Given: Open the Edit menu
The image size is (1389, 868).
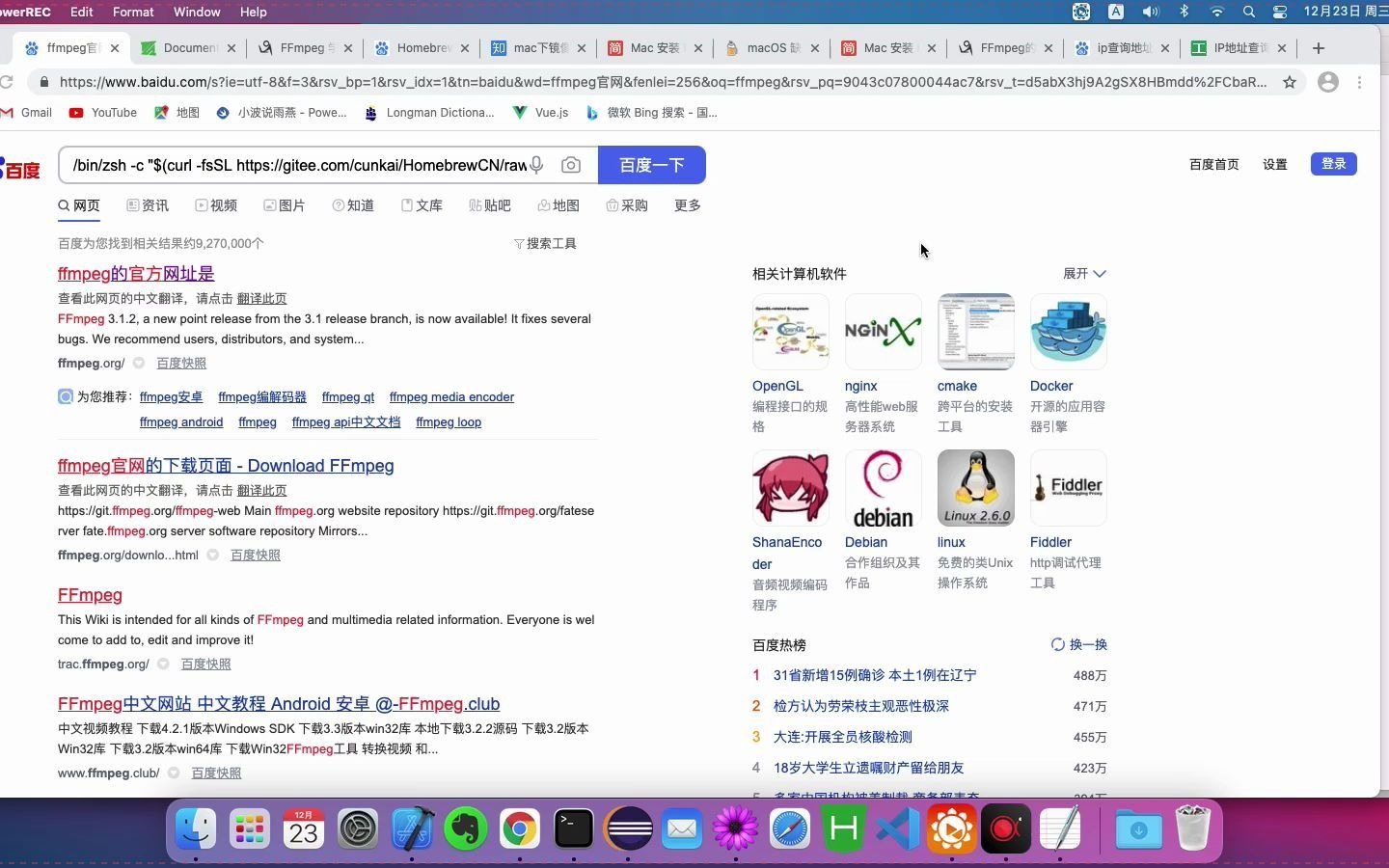Looking at the screenshot, I should point(82,12).
